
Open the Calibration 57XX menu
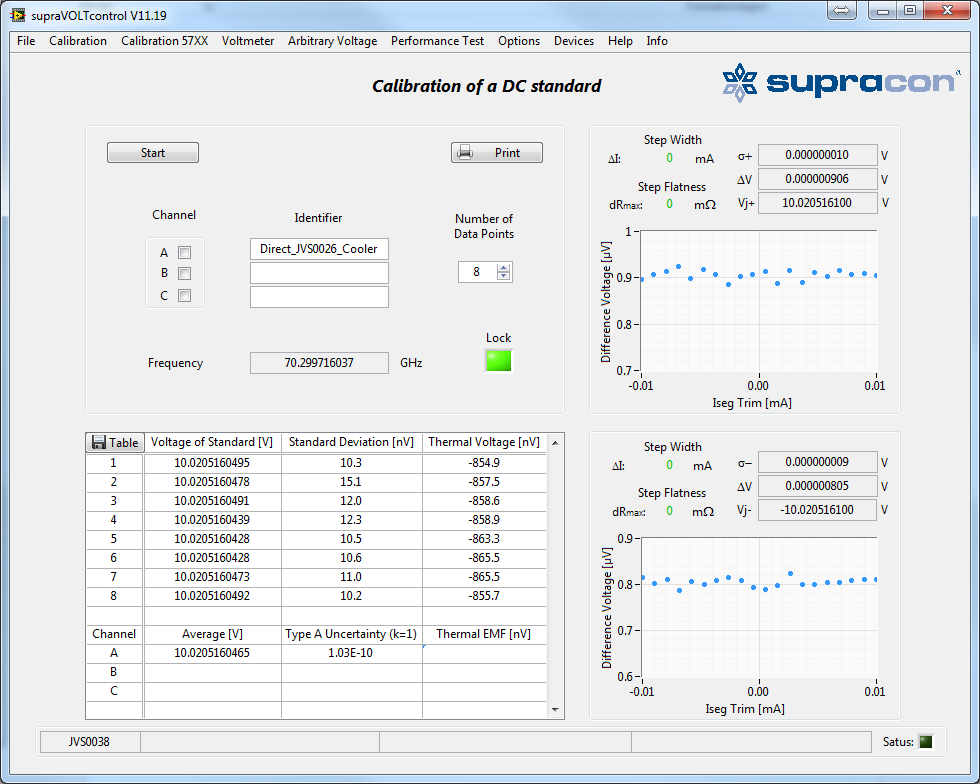[x=164, y=41]
